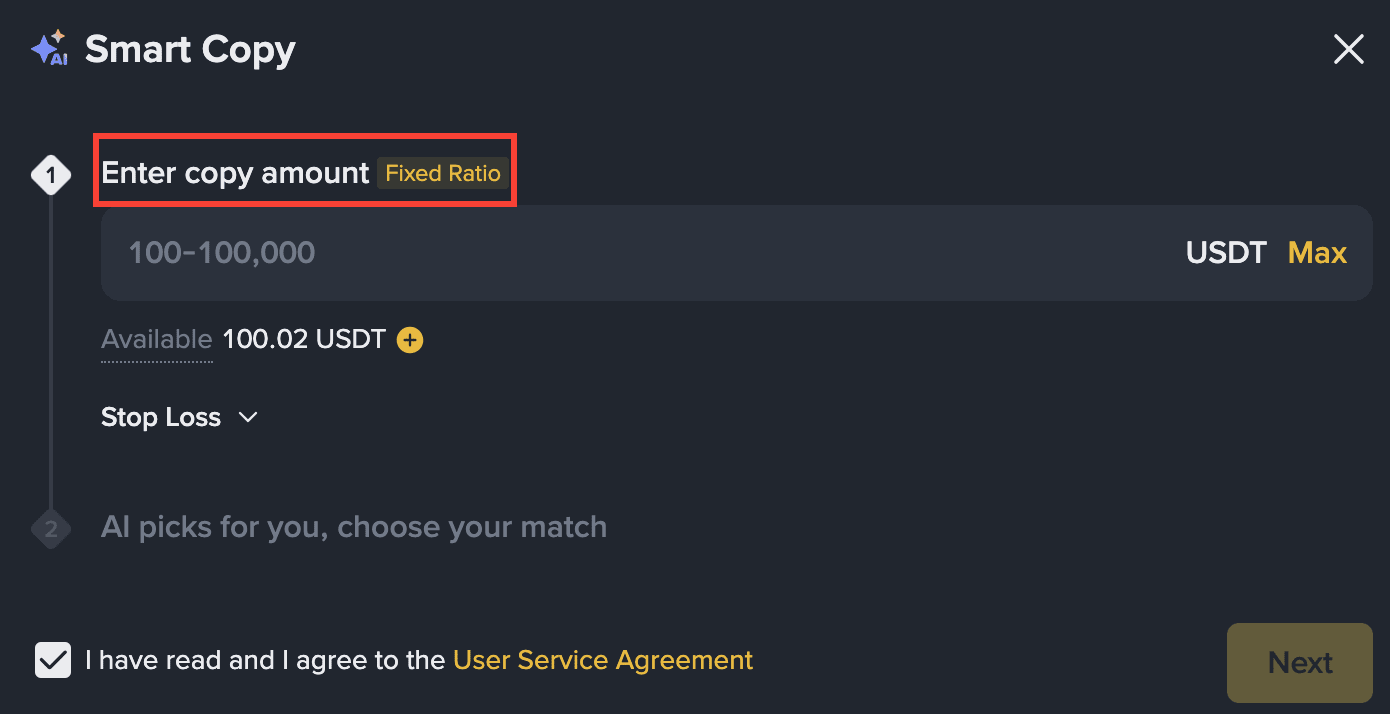Click the yellow plus icon to add funds

pos(410,340)
